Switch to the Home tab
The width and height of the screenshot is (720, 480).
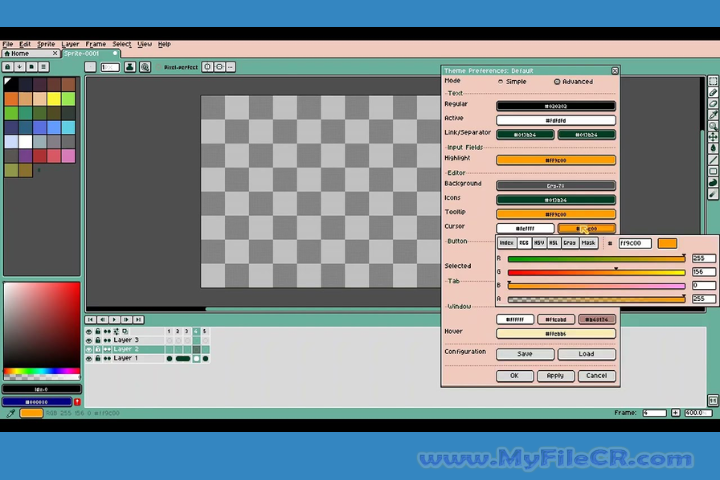click(31, 54)
